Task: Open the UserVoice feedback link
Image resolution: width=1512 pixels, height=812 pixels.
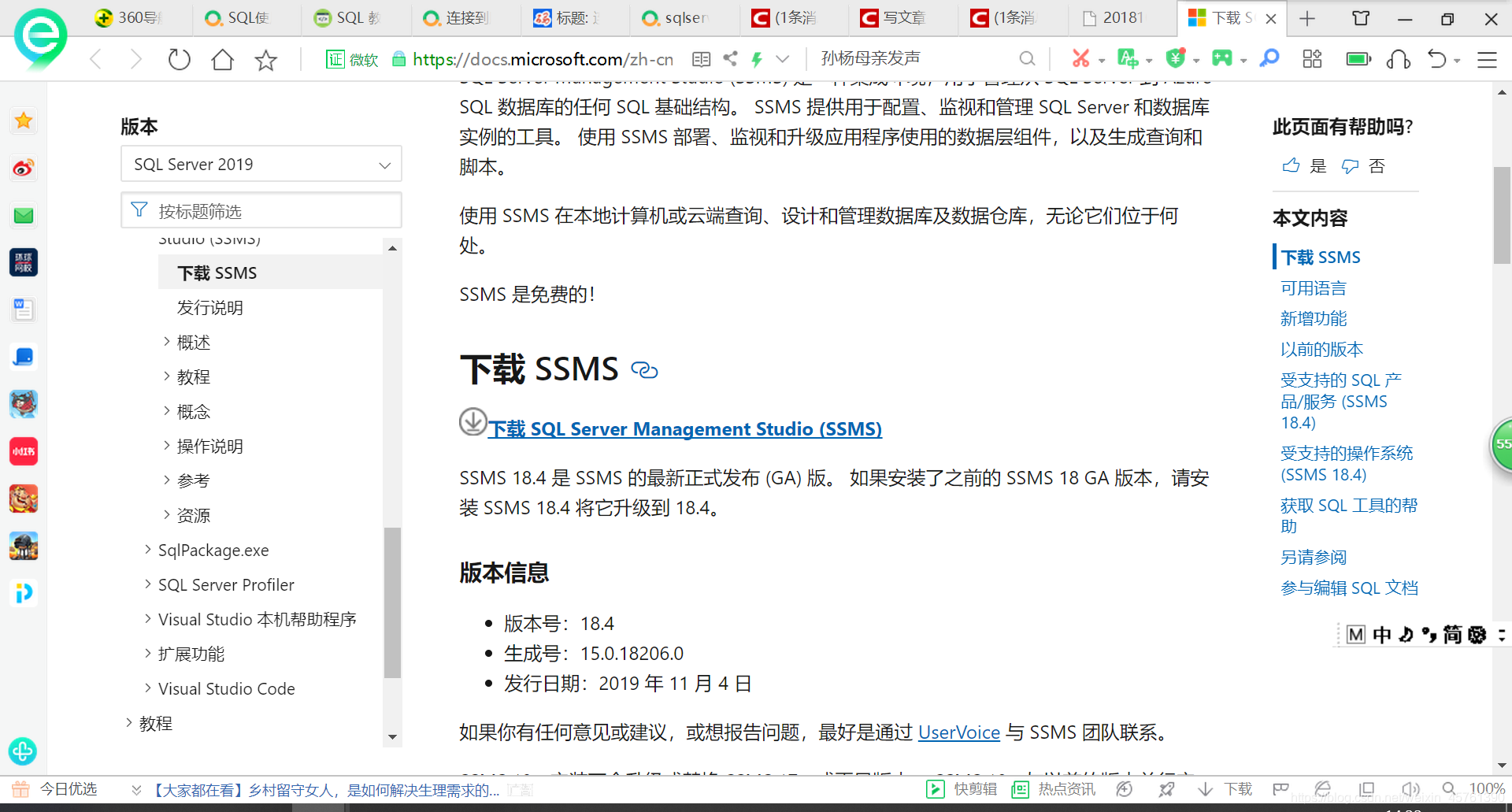Action: [959, 732]
